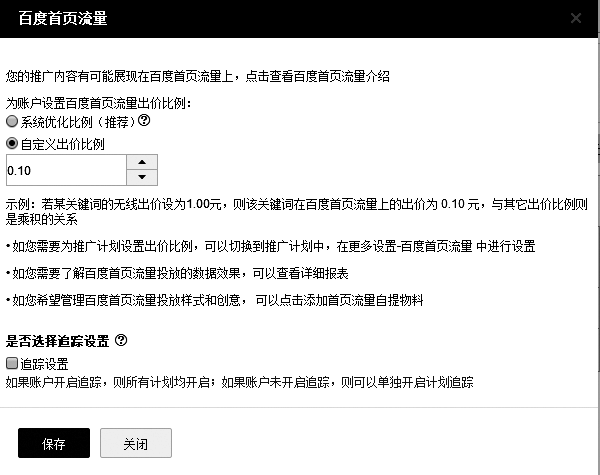Save settings with the 保存 button
Image resolution: width=600 pixels, height=475 pixels.
coord(54,443)
